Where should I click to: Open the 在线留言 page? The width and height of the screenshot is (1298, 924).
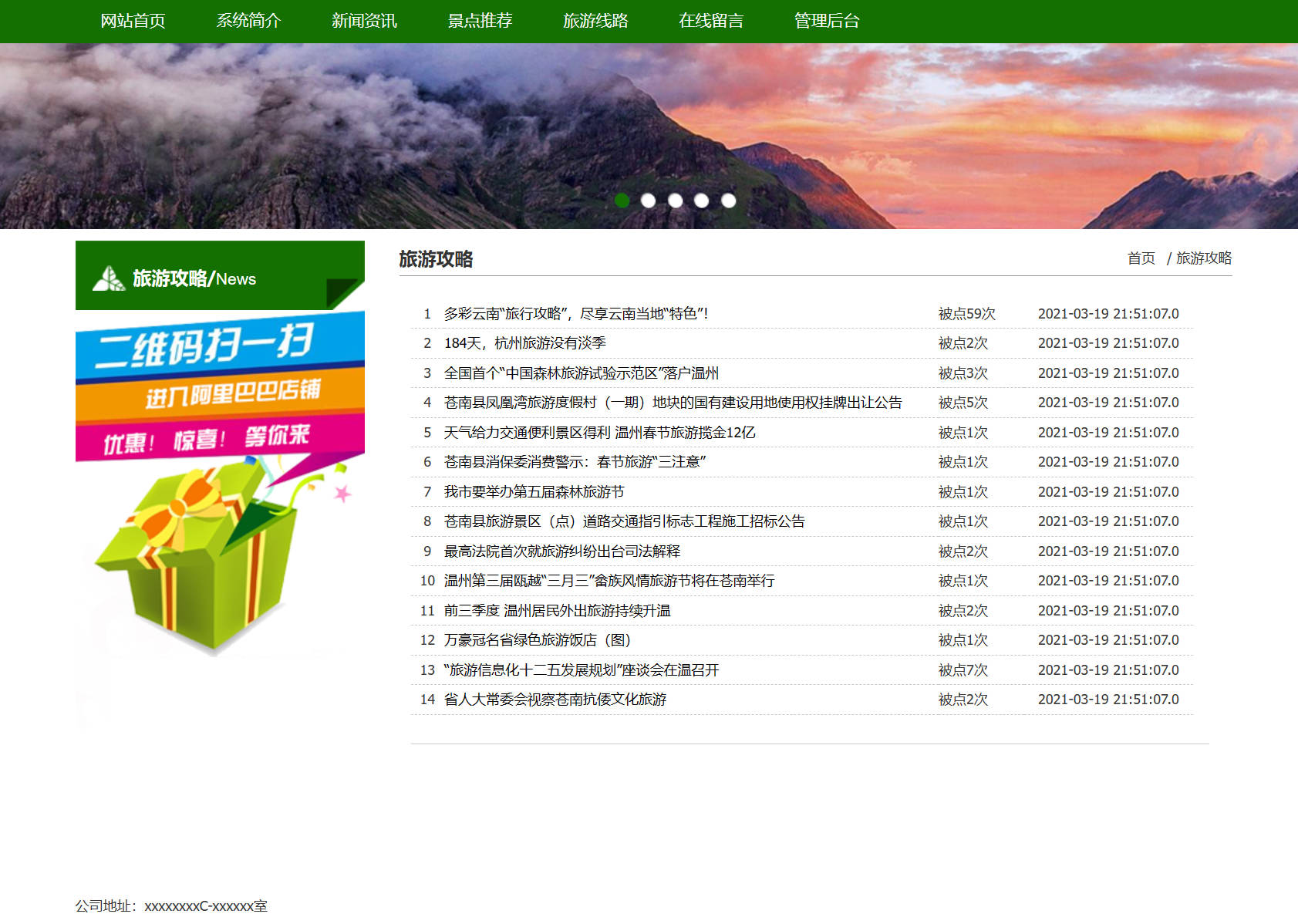click(710, 21)
